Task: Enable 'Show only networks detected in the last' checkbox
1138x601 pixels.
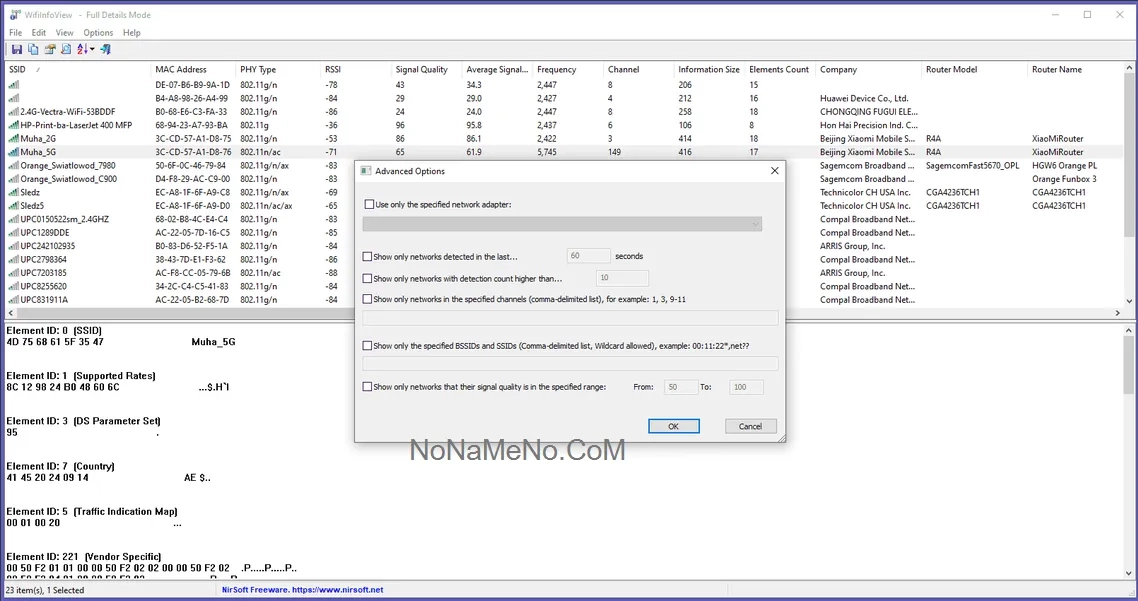Action: [367, 256]
